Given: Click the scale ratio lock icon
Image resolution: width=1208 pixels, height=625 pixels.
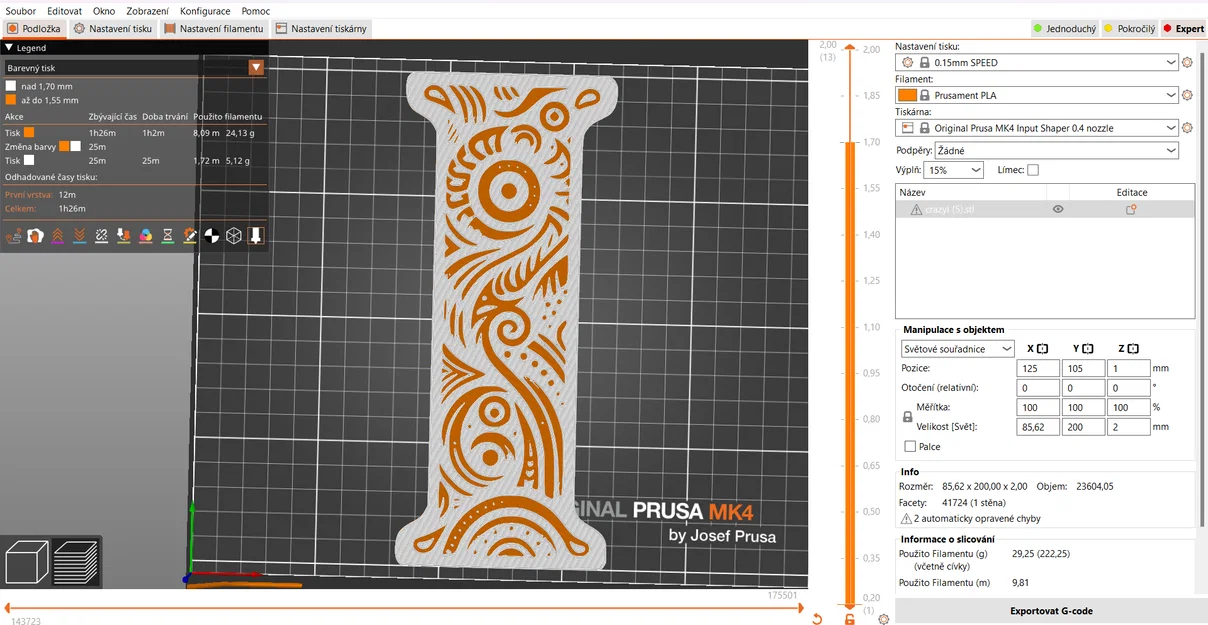Looking at the screenshot, I should [x=908, y=417].
